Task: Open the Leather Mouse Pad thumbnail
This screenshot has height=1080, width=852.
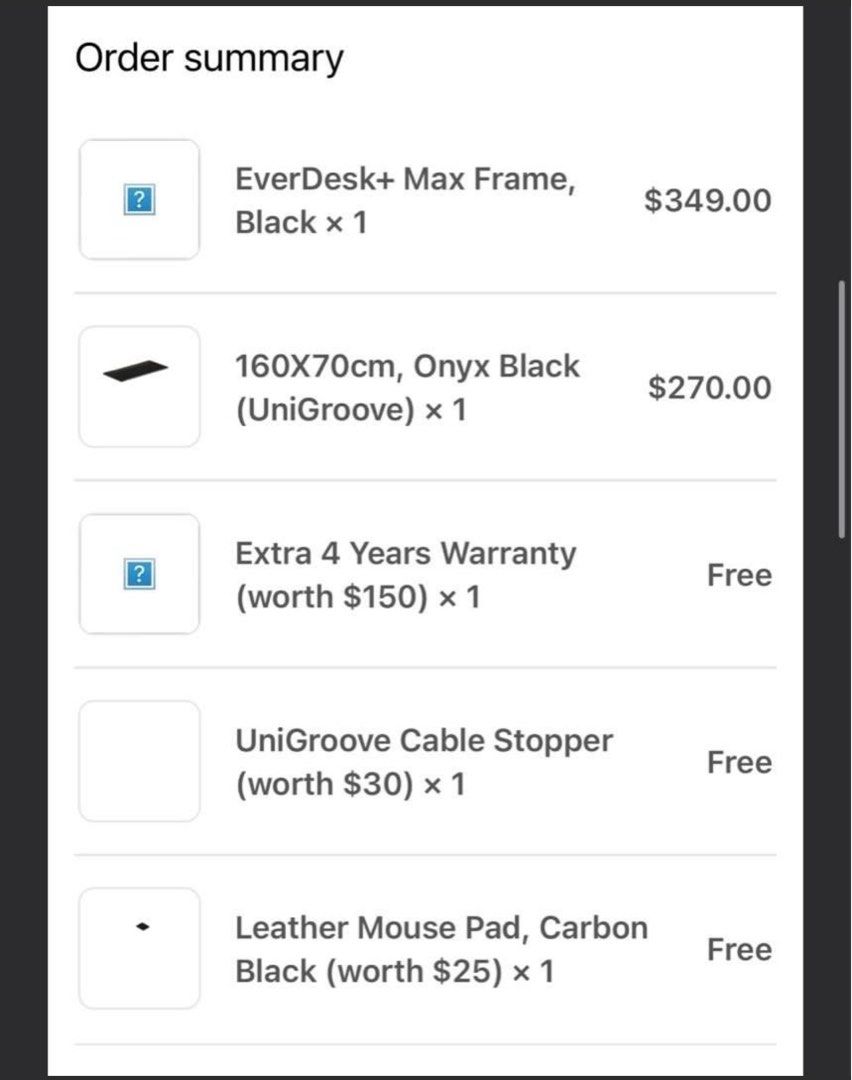Action: [x=139, y=948]
